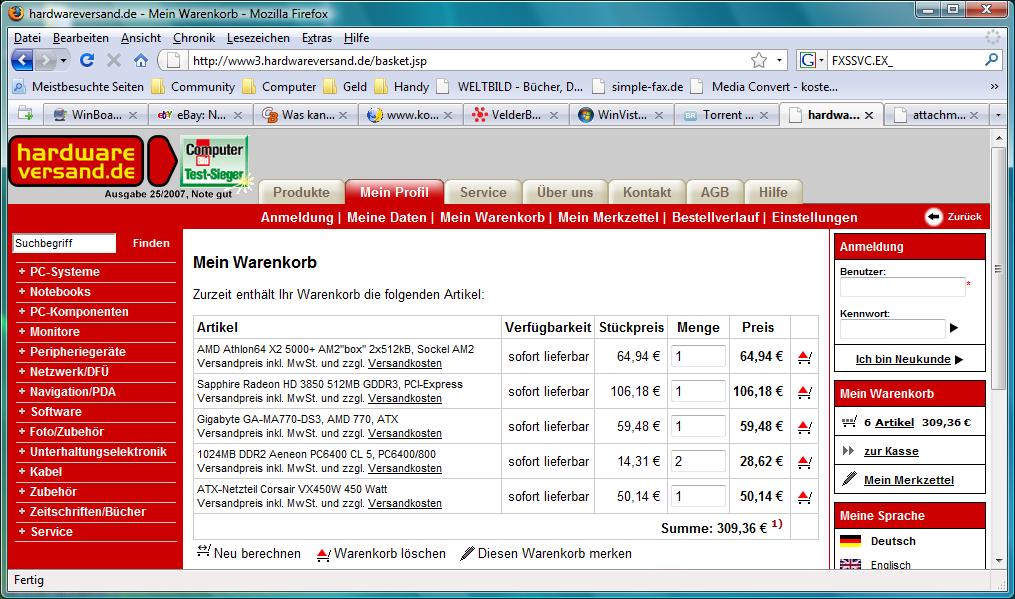
Task: Open Bestellverlauf in the red submenu
Action: [715, 218]
